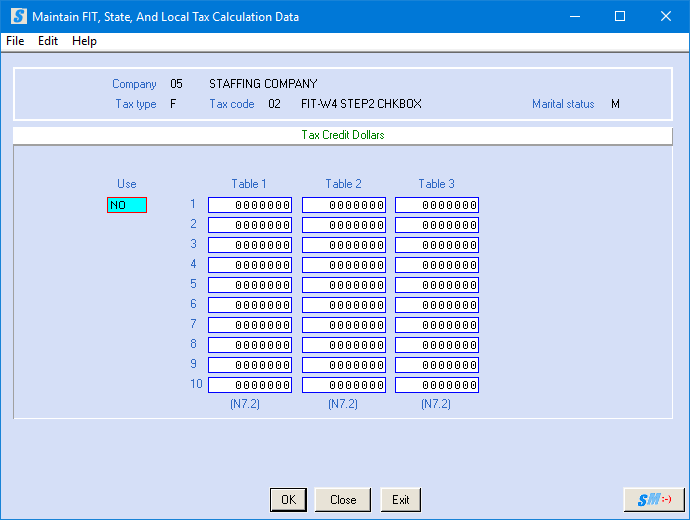The width and height of the screenshot is (690, 520).
Task: Maximize the tax calculation window
Action: (619, 17)
